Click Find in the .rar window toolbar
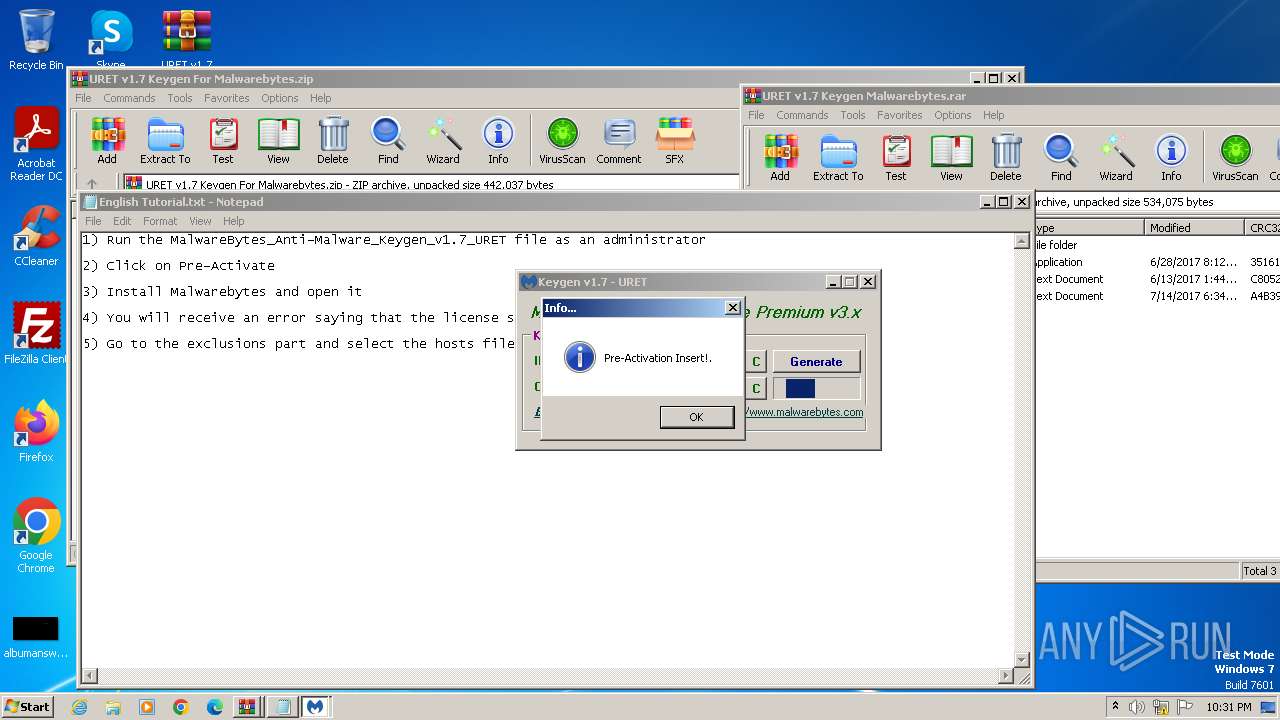The image size is (1280, 720). (x=1061, y=158)
